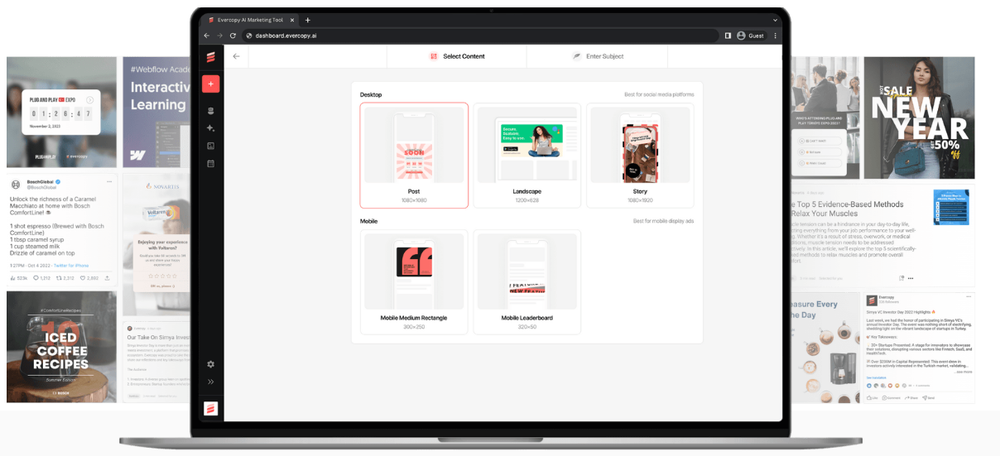
Task: Click the Twitter for iPhone link in tweet
Action: click(71, 265)
